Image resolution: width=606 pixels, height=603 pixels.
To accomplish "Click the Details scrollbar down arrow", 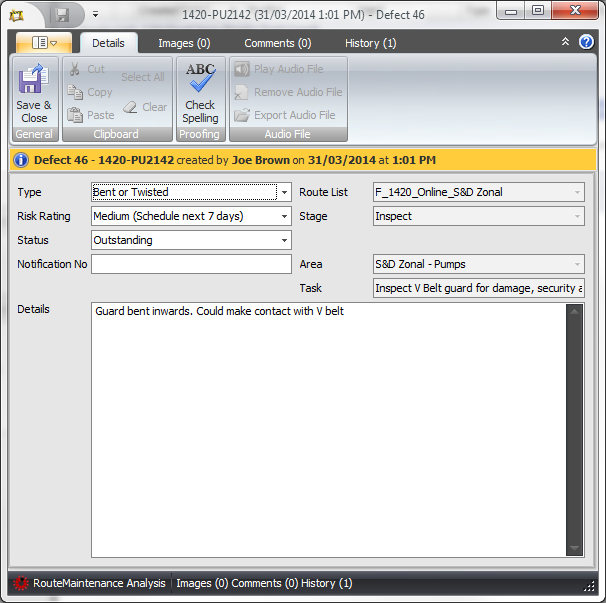I will pos(574,548).
